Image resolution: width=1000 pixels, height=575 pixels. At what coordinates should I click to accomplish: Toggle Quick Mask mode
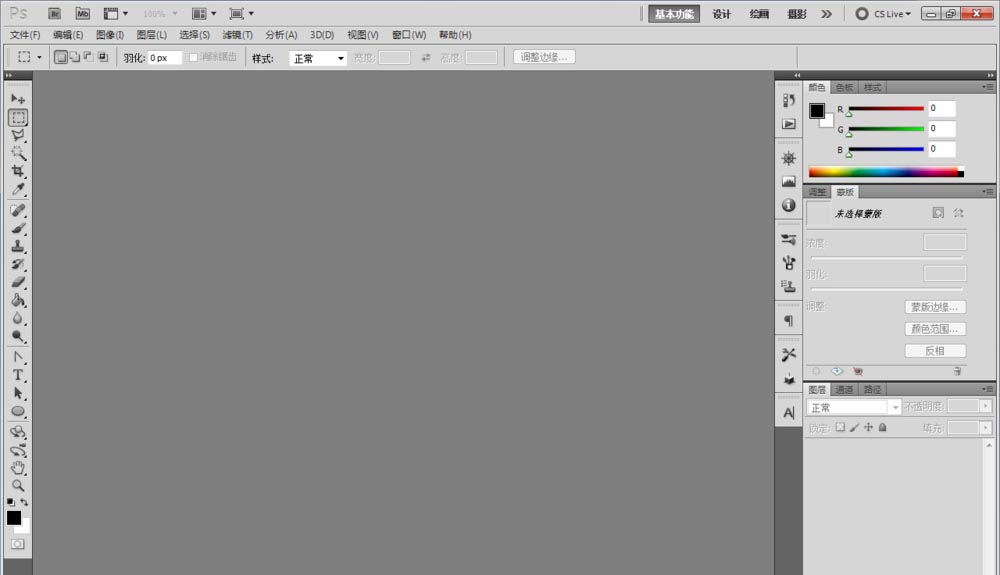click(x=18, y=544)
